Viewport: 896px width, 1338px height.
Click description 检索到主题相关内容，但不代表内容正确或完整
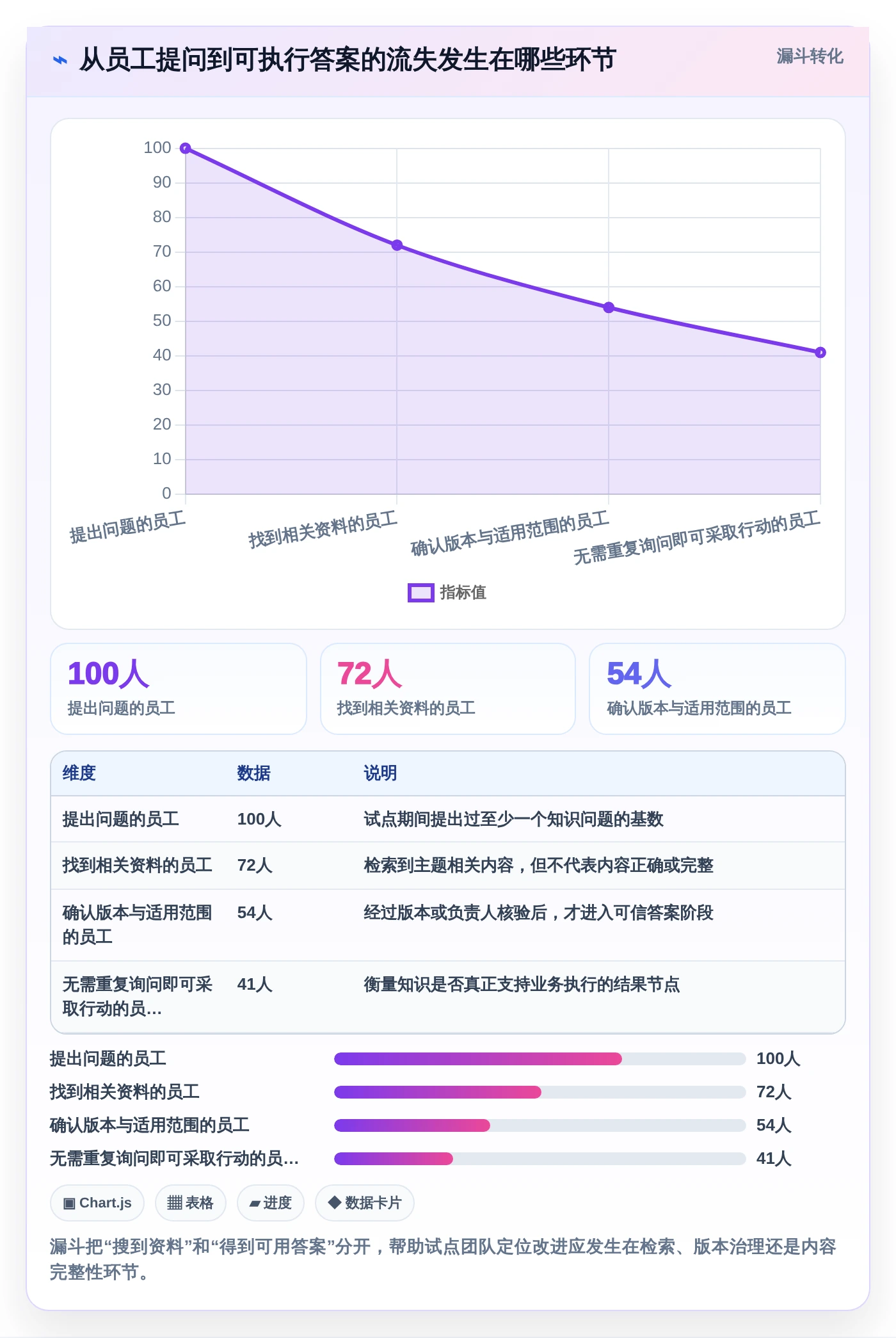click(538, 866)
